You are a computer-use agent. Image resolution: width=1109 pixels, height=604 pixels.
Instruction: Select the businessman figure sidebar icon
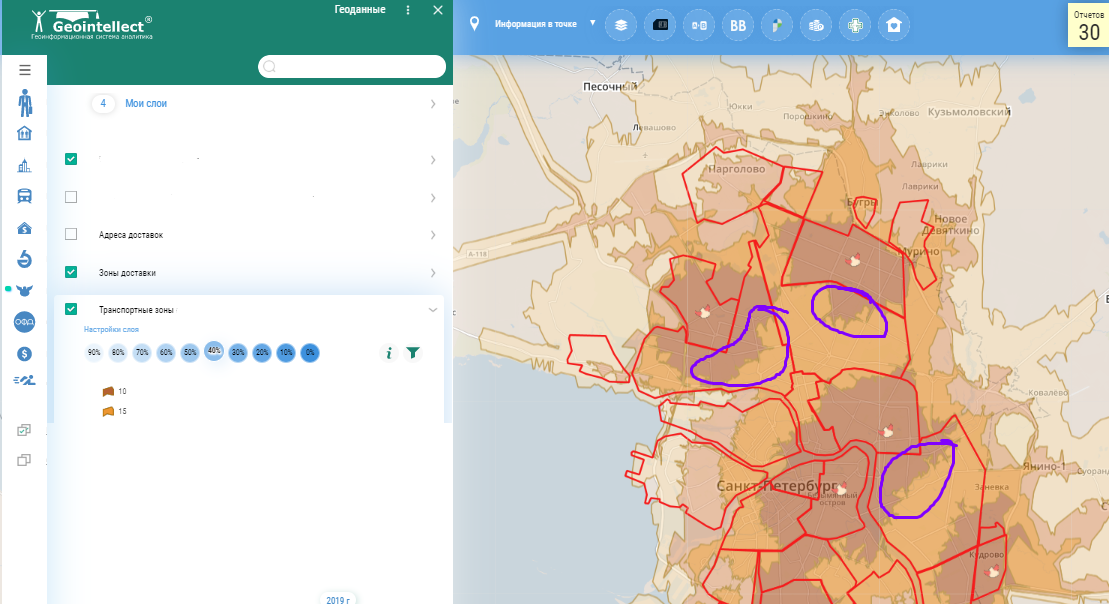coord(25,102)
